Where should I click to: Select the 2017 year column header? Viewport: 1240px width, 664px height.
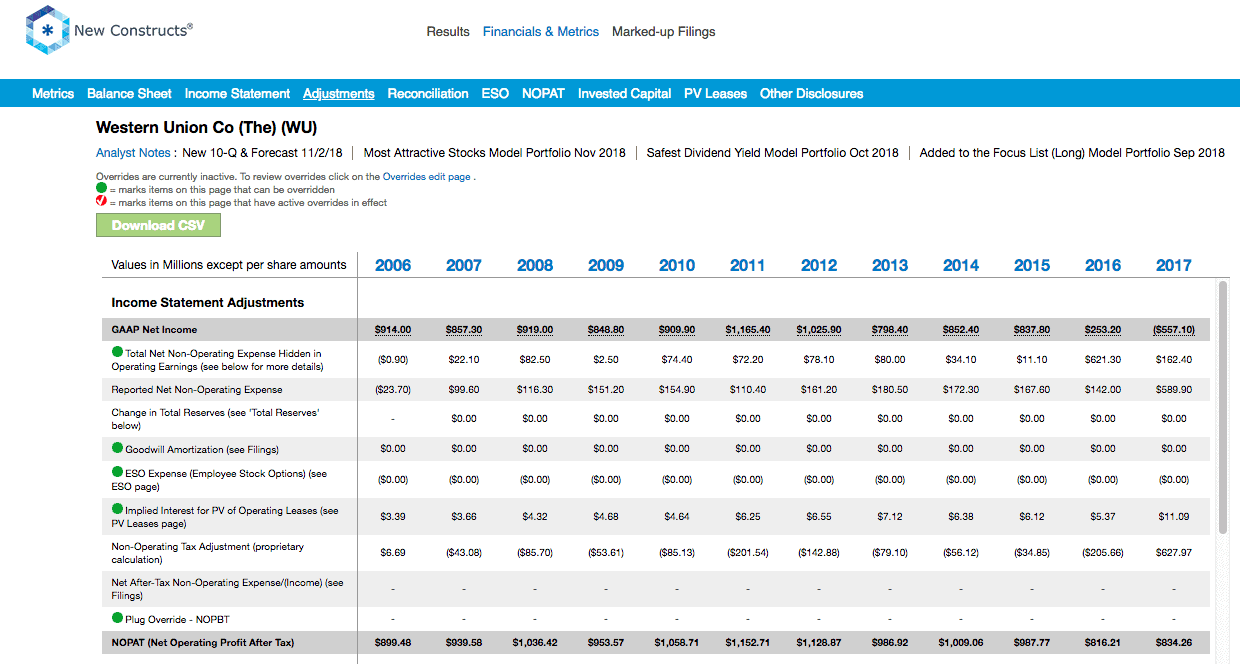point(1174,265)
